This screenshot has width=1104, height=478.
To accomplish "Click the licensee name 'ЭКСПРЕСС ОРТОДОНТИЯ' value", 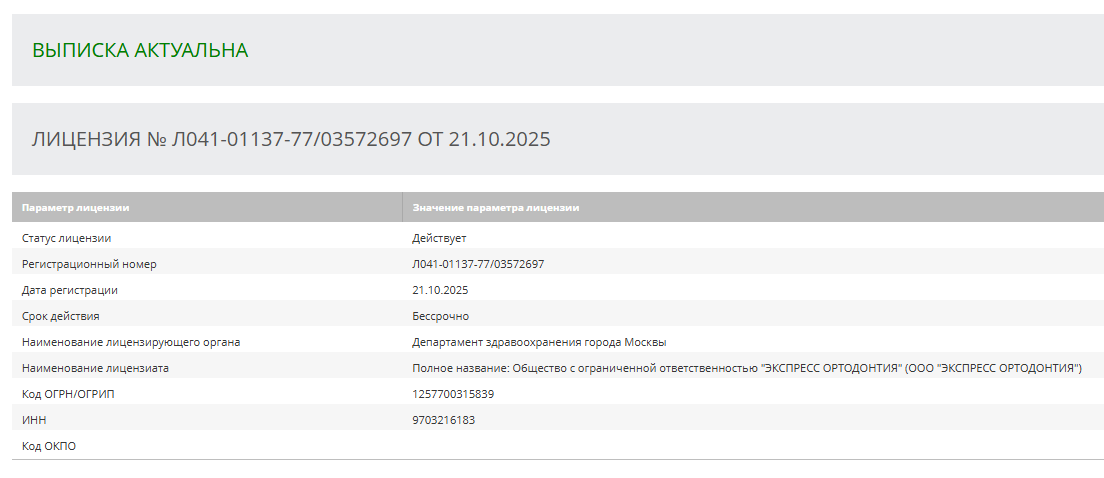I will 747,368.
